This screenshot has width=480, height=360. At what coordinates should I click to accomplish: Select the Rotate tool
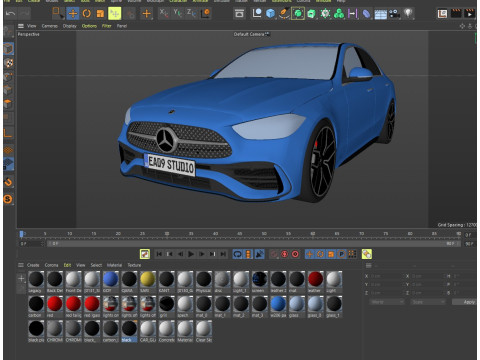[x=87, y=14]
